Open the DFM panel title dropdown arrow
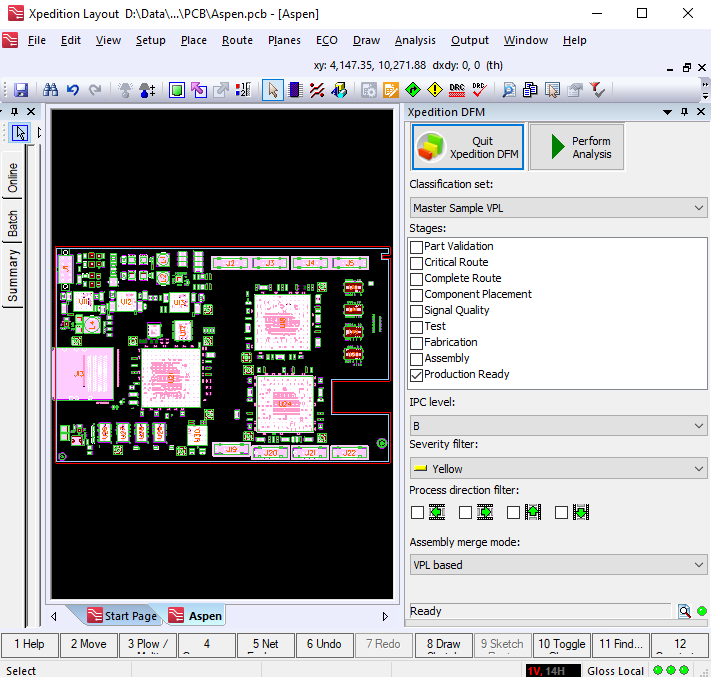 tap(667, 112)
